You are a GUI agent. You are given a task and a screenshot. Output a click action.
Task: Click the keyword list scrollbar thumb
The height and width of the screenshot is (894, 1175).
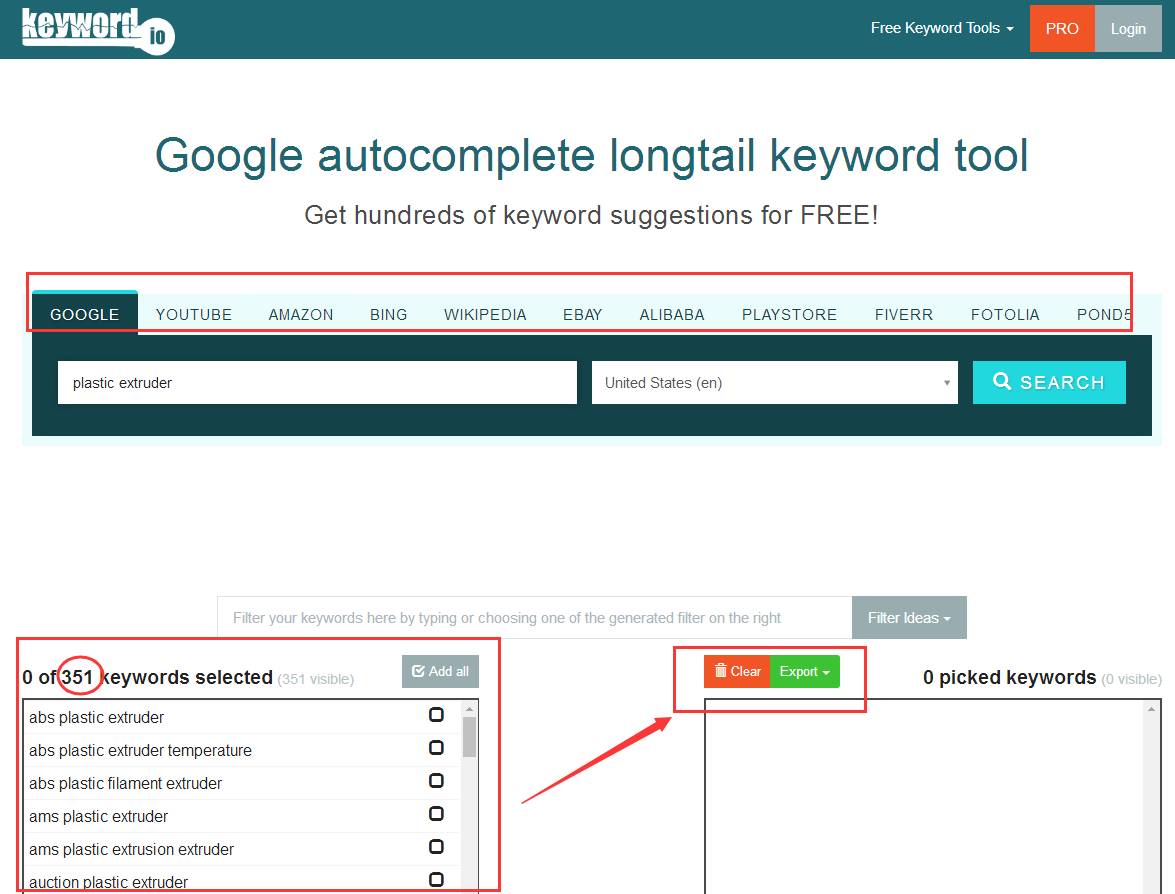click(469, 736)
